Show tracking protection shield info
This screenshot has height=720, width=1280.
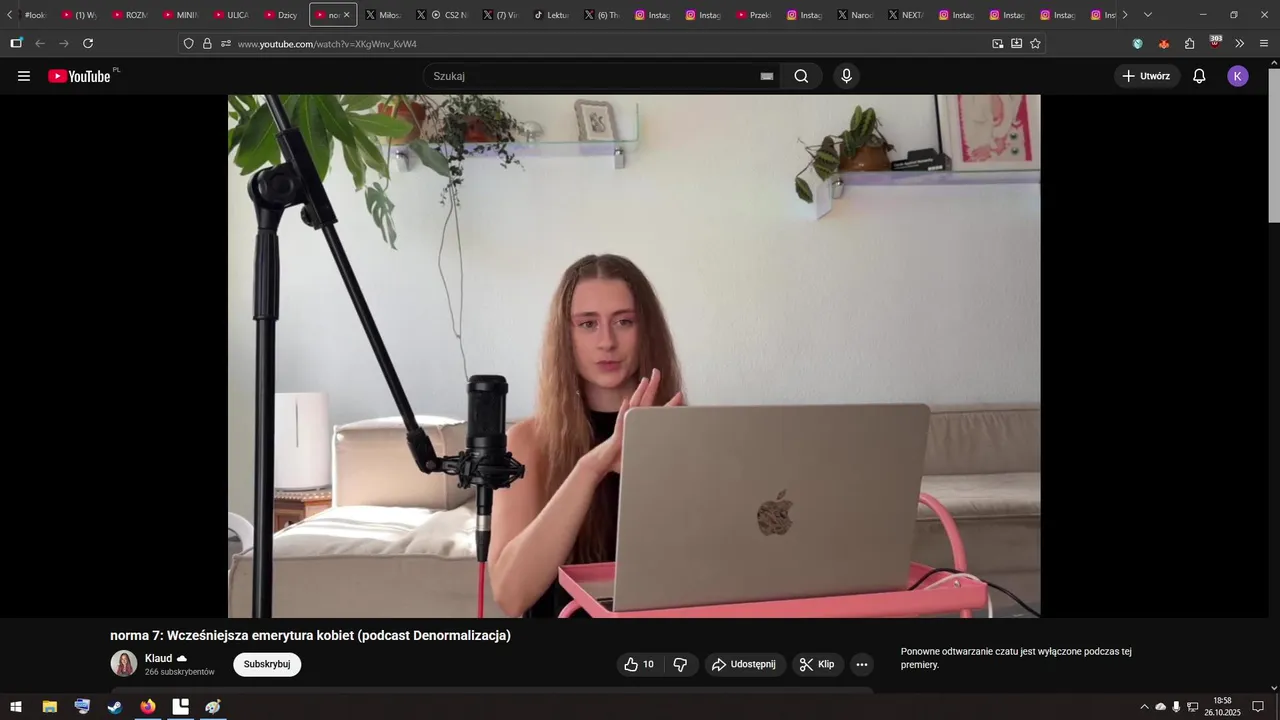pos(188,44)
